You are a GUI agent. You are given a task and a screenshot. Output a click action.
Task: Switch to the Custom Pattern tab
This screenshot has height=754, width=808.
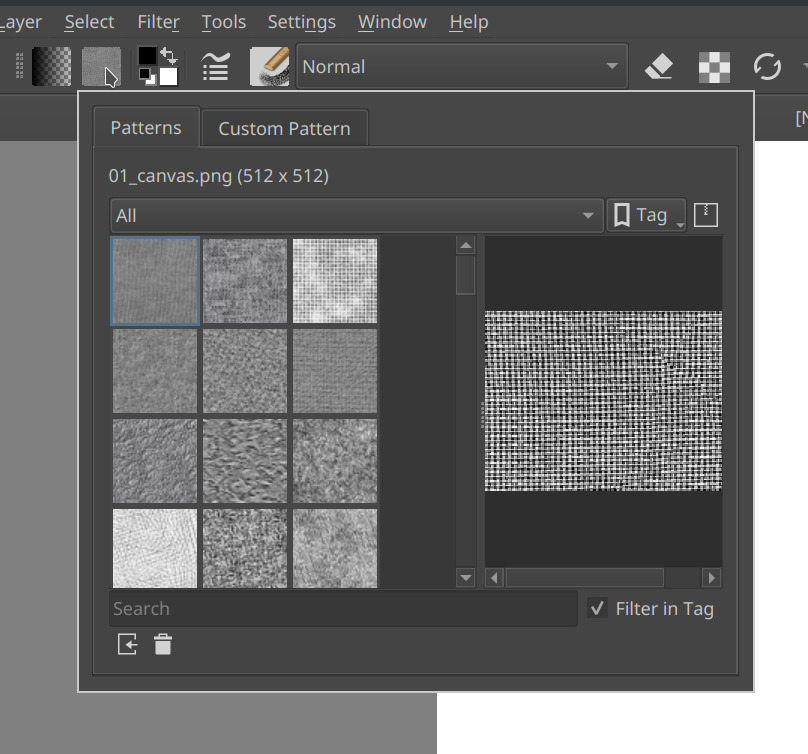[x=284, y=128]
